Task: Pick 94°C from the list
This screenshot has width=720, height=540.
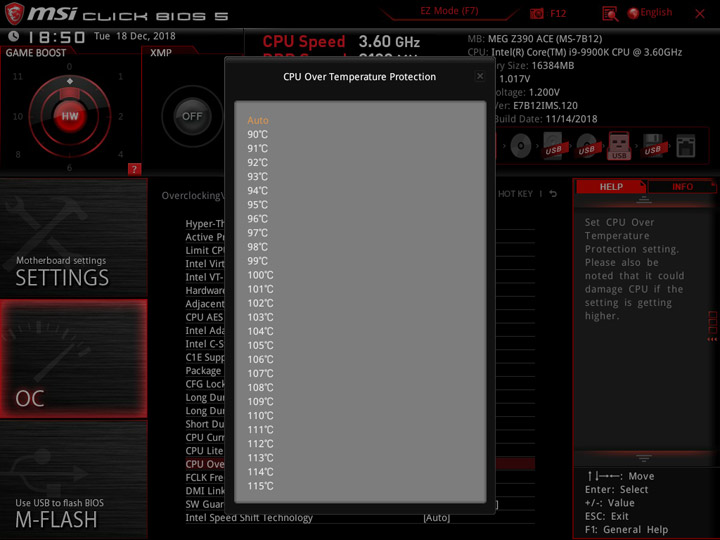Action: pyautogui.click(x=258, y=191)
